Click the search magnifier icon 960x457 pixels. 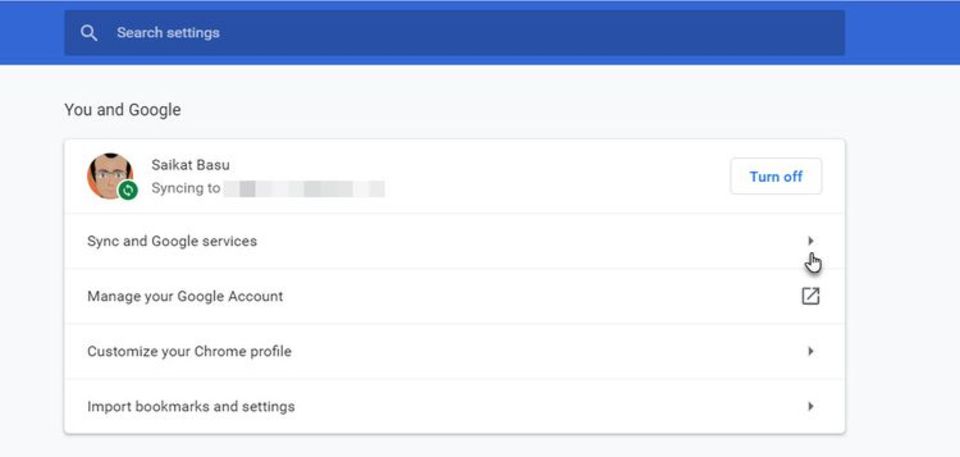point(89,33)
